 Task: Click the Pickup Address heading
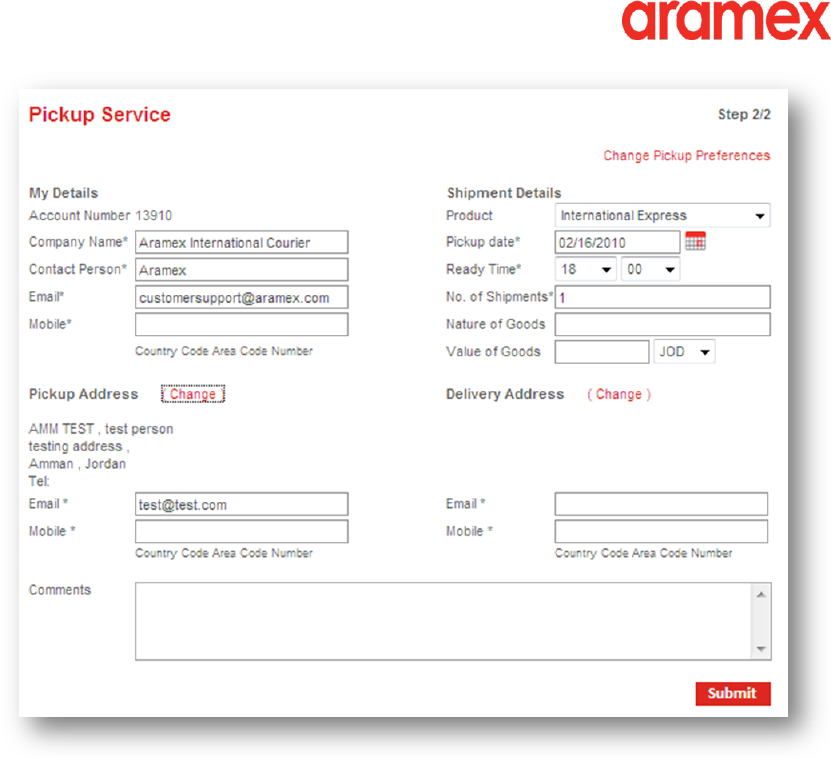click(x=83, y=394)
